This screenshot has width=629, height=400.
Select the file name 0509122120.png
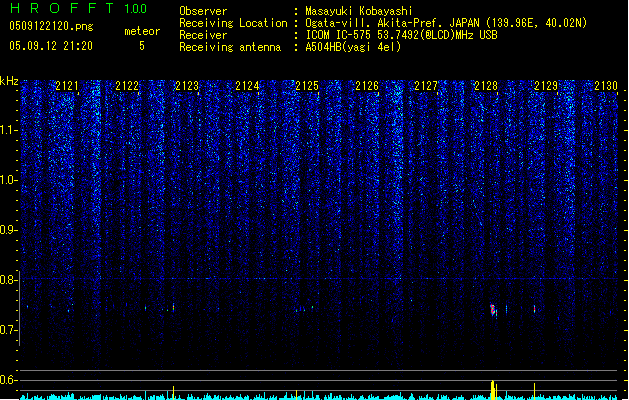click(x=51, y=26)
